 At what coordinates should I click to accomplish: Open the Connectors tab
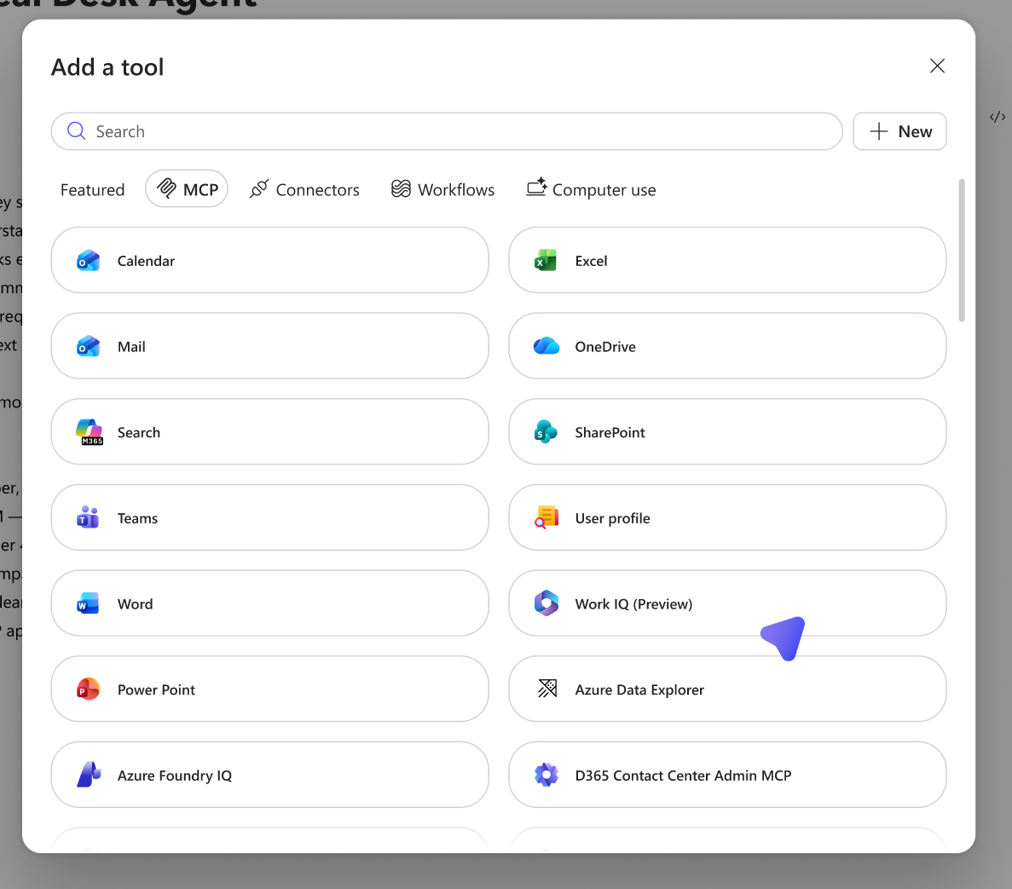click(x=305, y=190)
